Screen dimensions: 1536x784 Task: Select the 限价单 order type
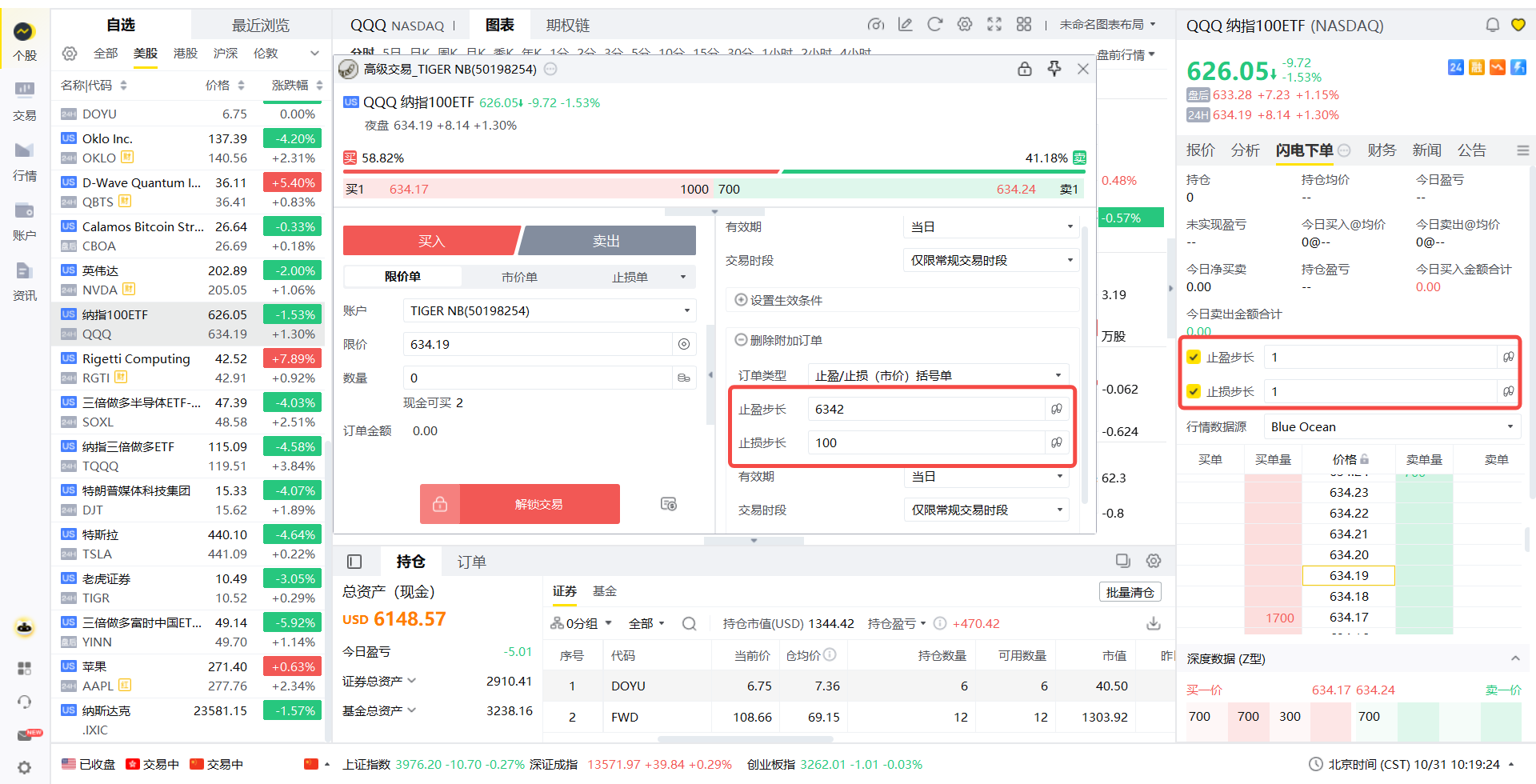(402, 277)
